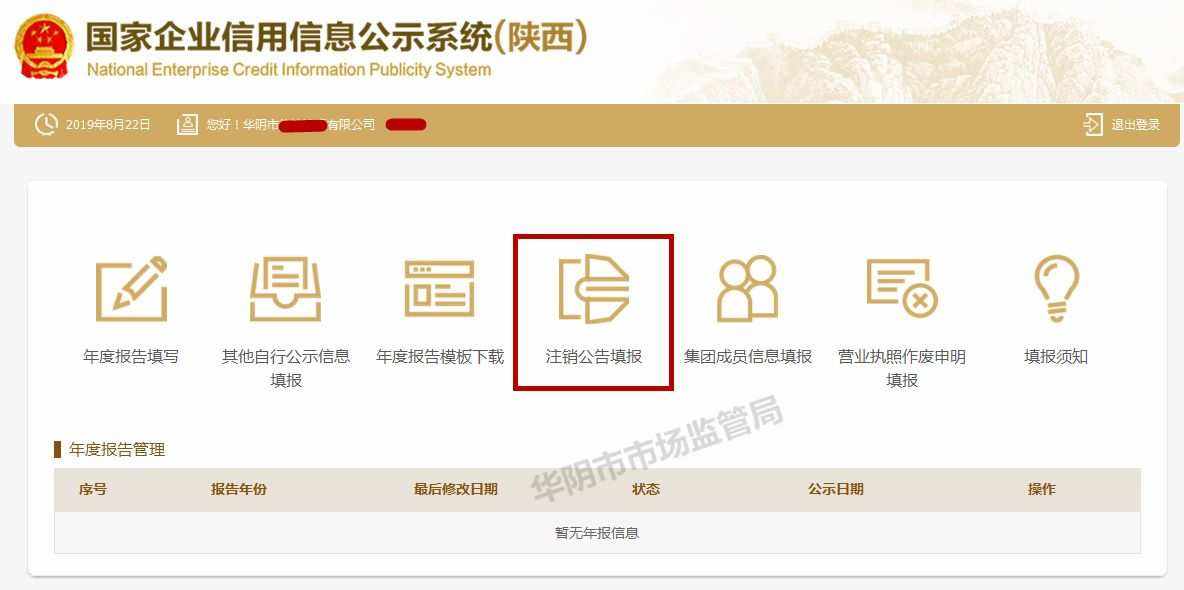The width and height of the screenshot is (1184, 590).
Task: Open the 年度报告模板下载 template icon
Action: coord(439,289)
